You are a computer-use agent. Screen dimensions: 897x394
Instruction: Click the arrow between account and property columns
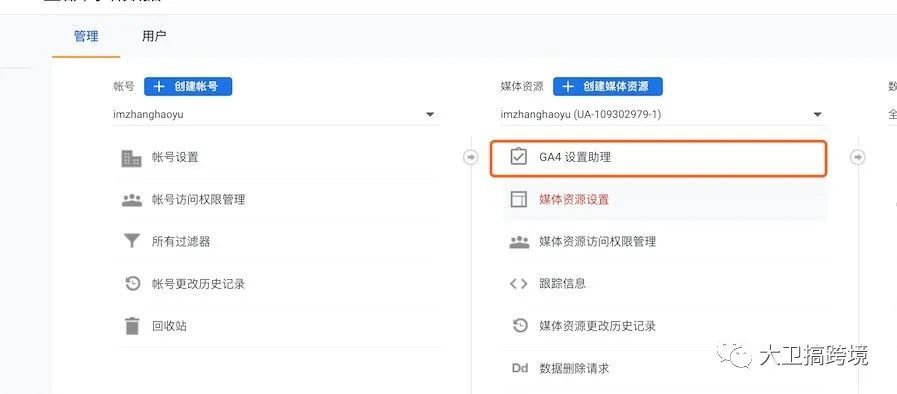click(x=470, y=157)
